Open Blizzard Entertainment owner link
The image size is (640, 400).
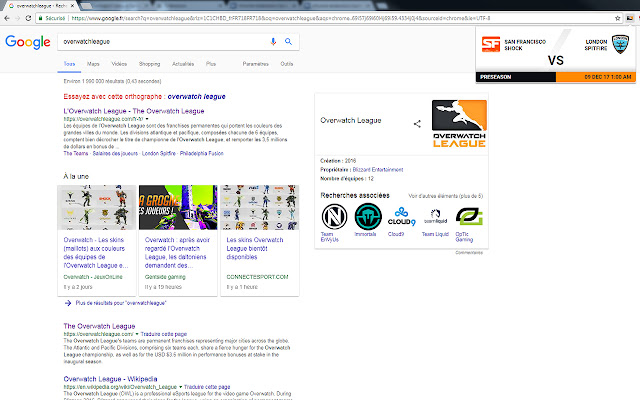pyautogui.click(x=378, y=170)
